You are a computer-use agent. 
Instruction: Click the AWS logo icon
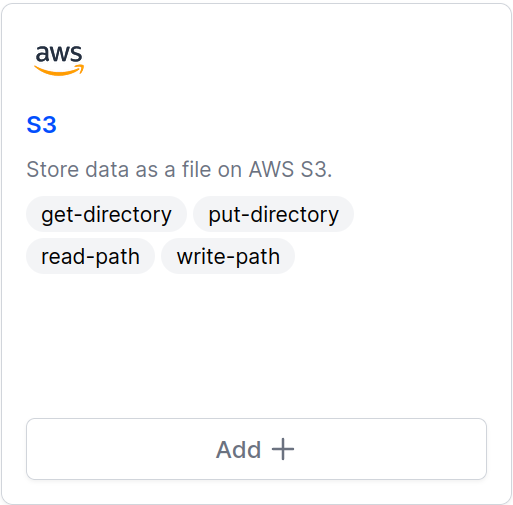(x=59, y=60)
